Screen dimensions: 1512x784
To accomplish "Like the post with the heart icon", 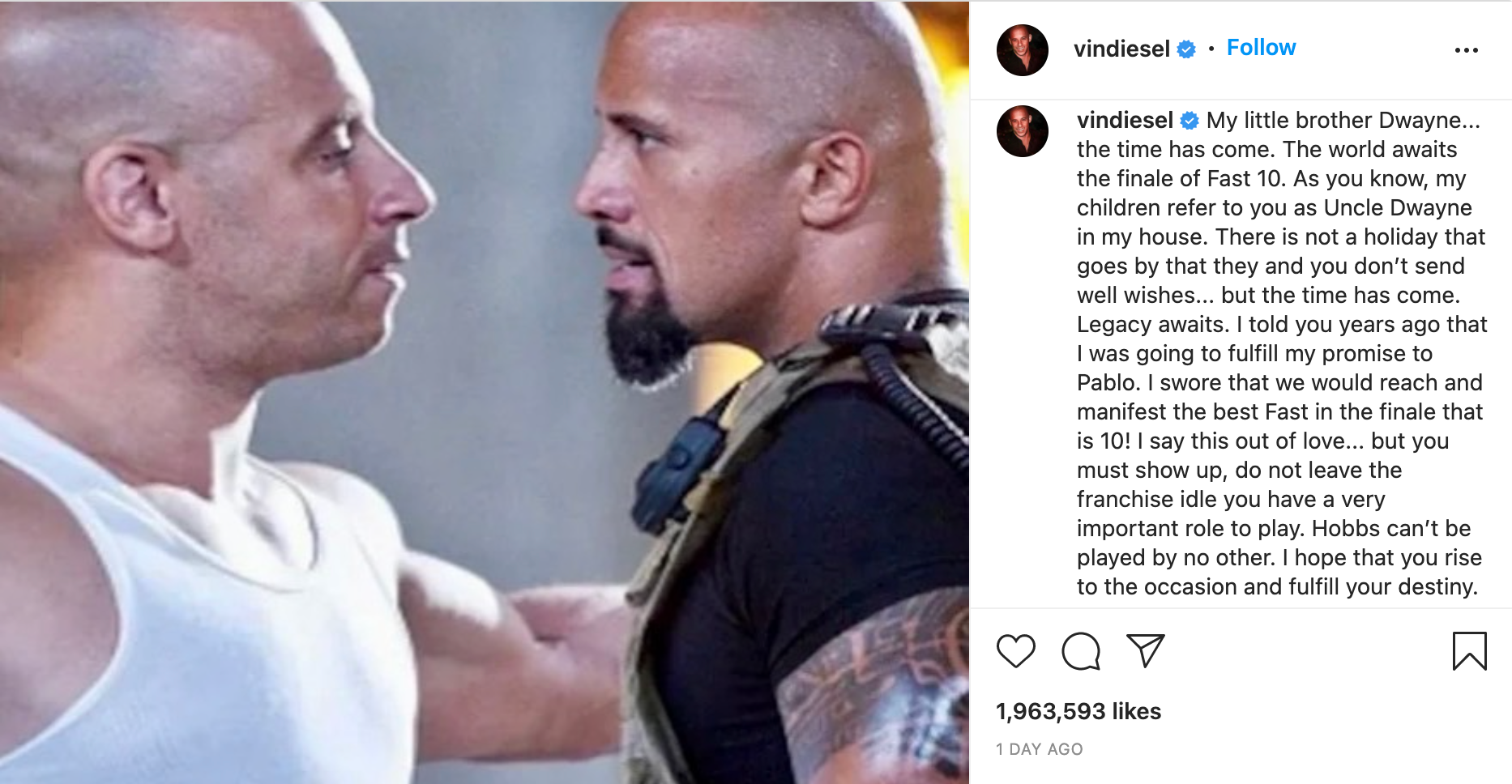I will coord(1015,651).
